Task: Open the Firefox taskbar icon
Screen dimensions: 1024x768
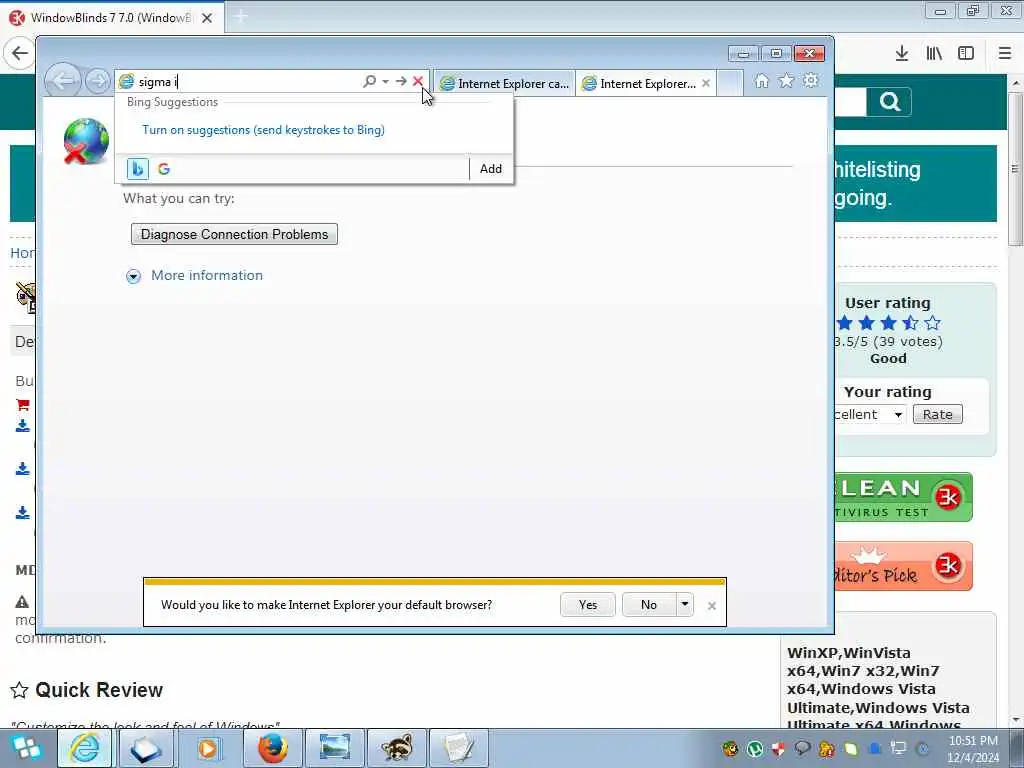Action: [272, 748]
